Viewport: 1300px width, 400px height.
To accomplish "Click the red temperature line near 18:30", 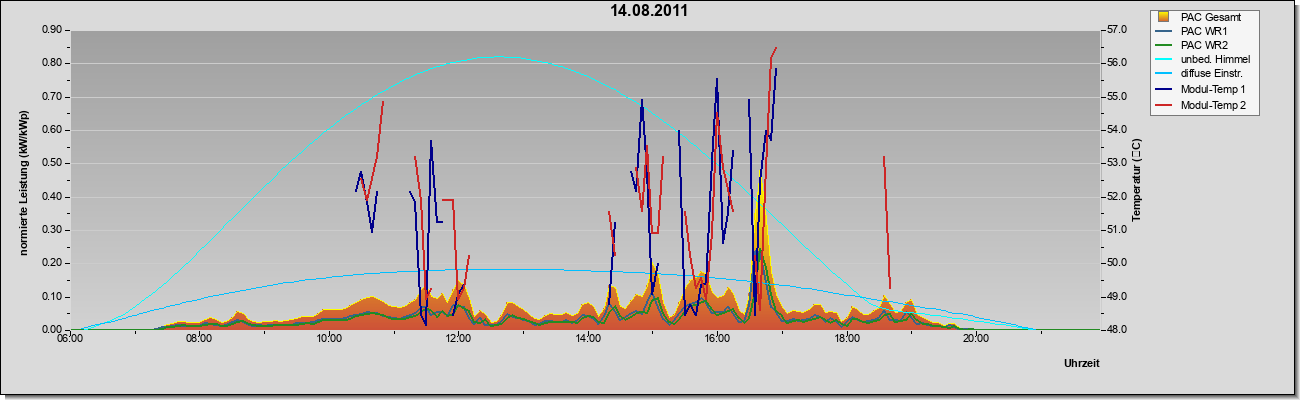I will 886,222.
